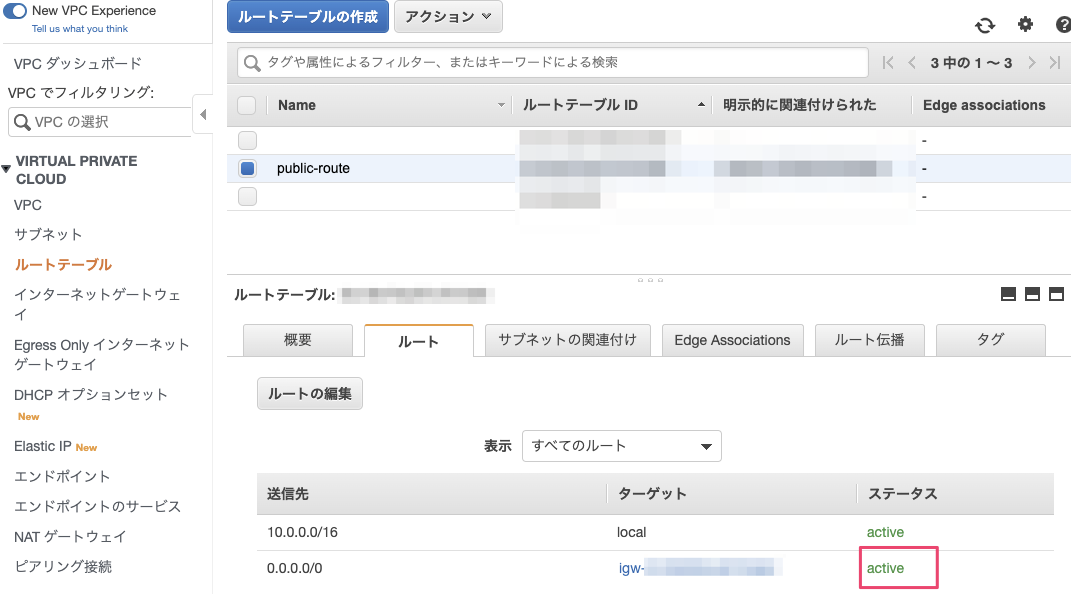The width and height of the screenshot is (1071, 594).
Task: Jump to the last page of results
Action: point(1055,63)
